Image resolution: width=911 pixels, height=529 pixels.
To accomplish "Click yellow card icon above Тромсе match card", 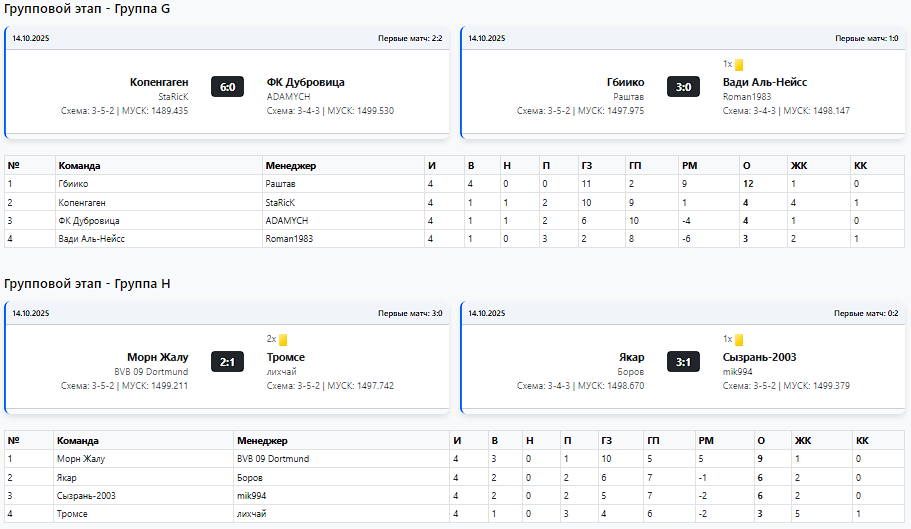I will coord(283,340).
